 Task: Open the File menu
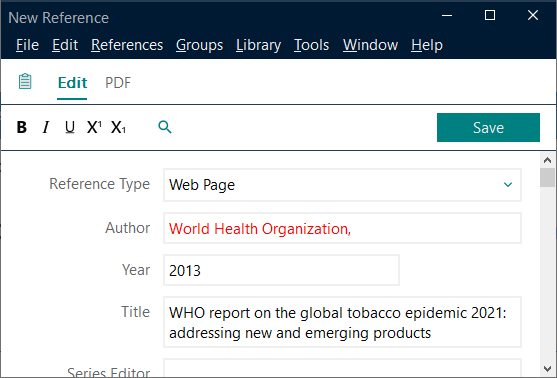pos(27,45)
